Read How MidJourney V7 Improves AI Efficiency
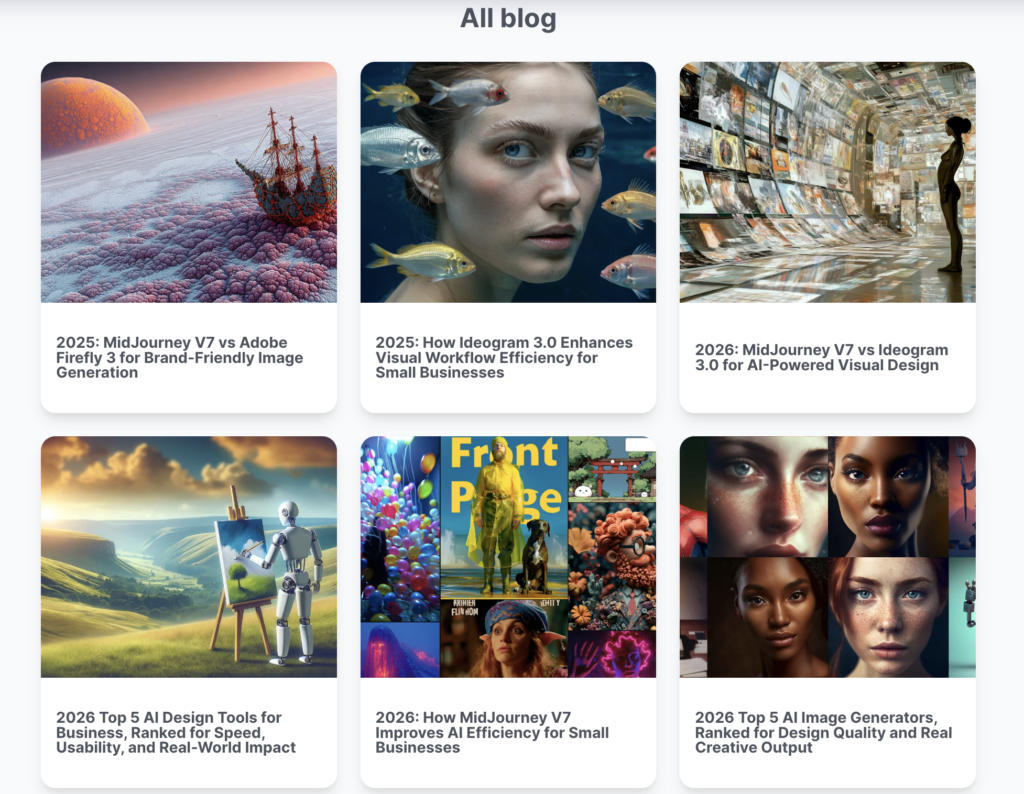Screen dimensions: 1024x794 (492, 732)
